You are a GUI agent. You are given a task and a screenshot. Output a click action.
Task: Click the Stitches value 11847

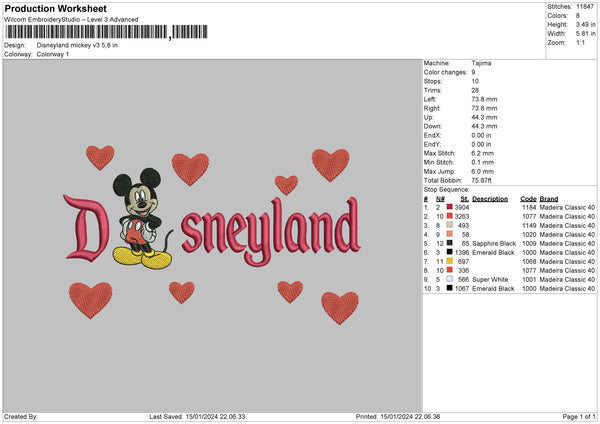(x=585, y=7)
